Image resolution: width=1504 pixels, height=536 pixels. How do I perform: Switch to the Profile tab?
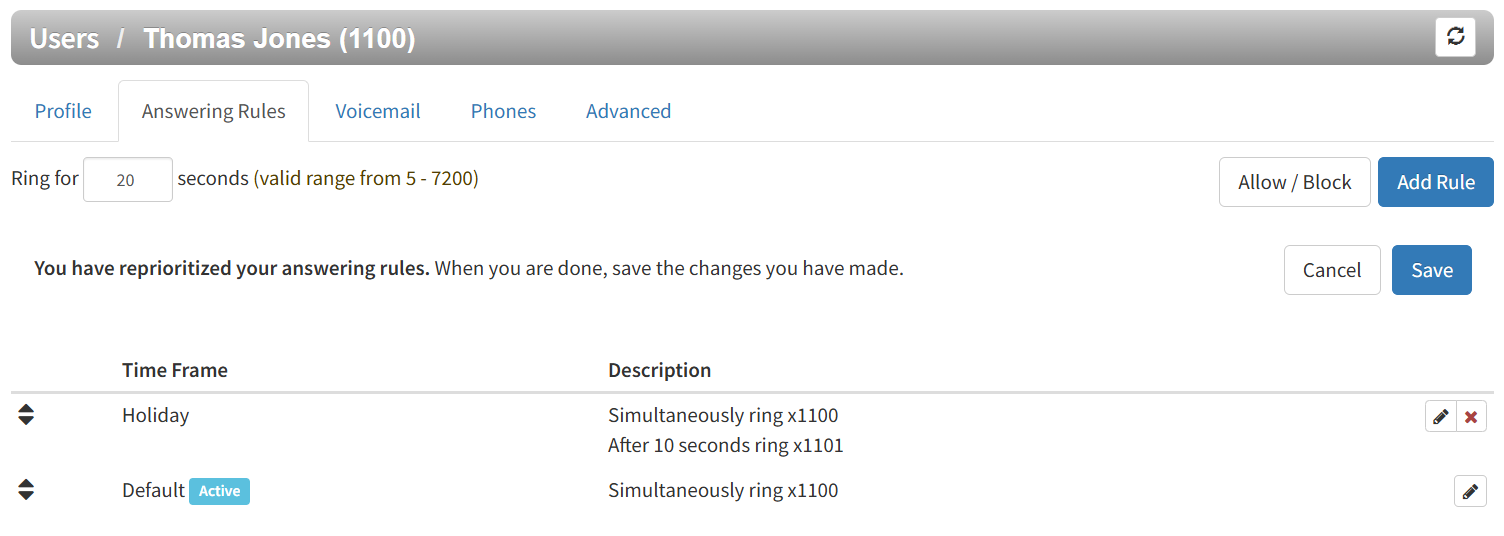coord(63,111)
